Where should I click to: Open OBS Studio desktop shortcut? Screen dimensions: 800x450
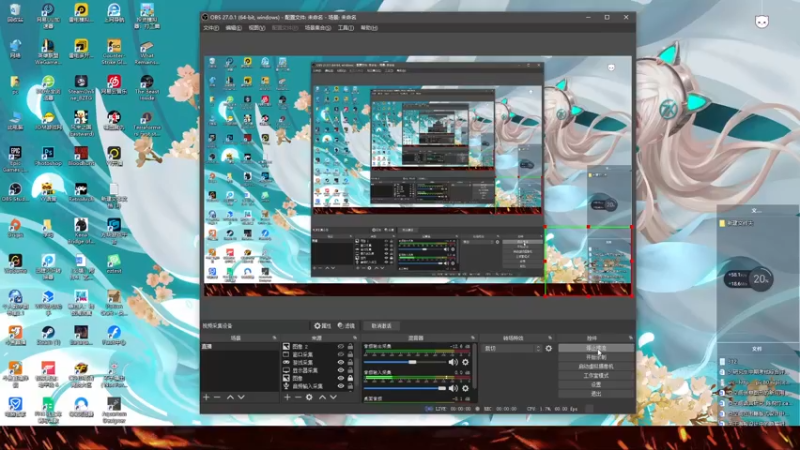click(15, 192)
